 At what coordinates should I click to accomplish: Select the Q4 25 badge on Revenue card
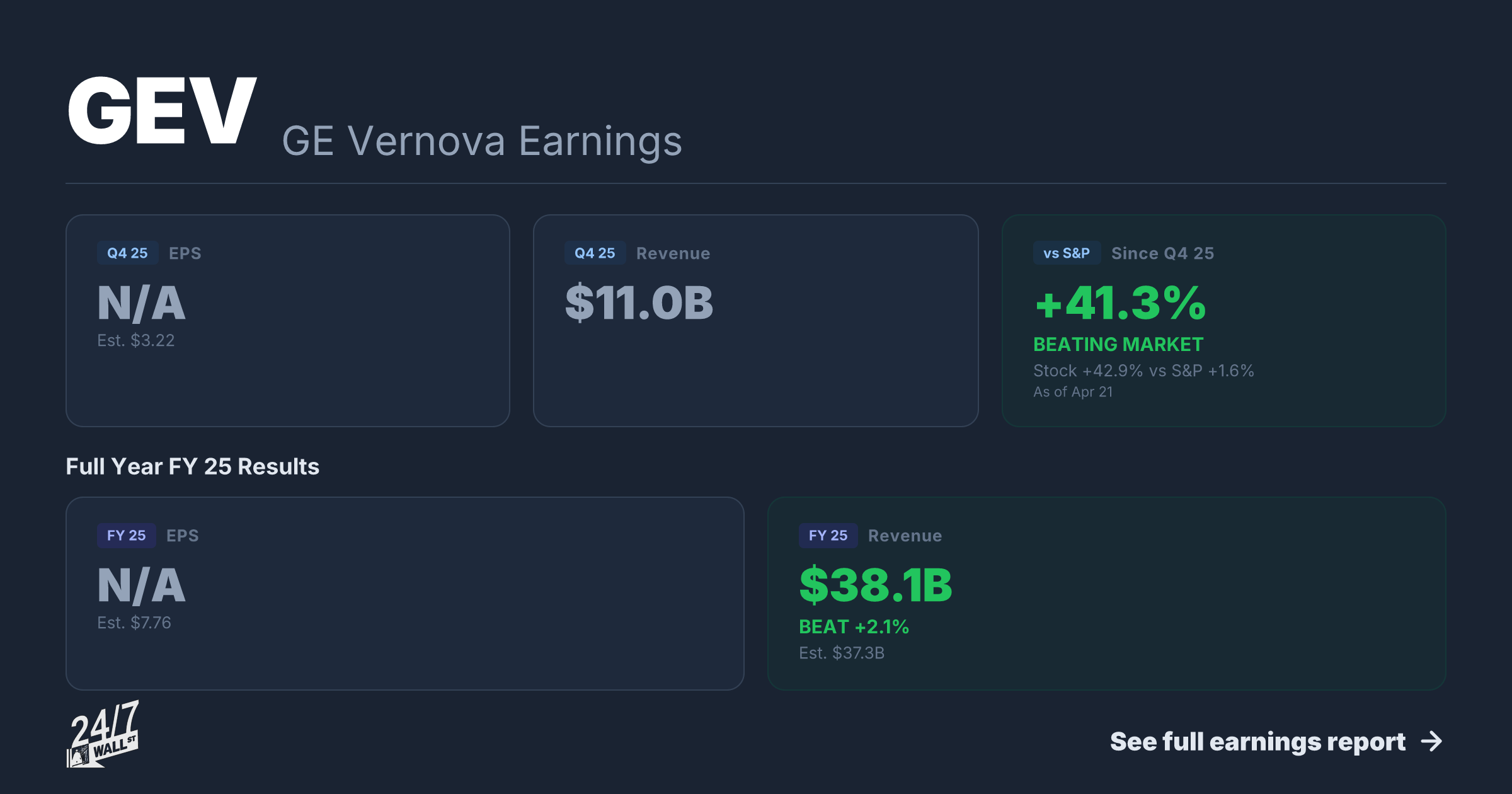[595, 253]
